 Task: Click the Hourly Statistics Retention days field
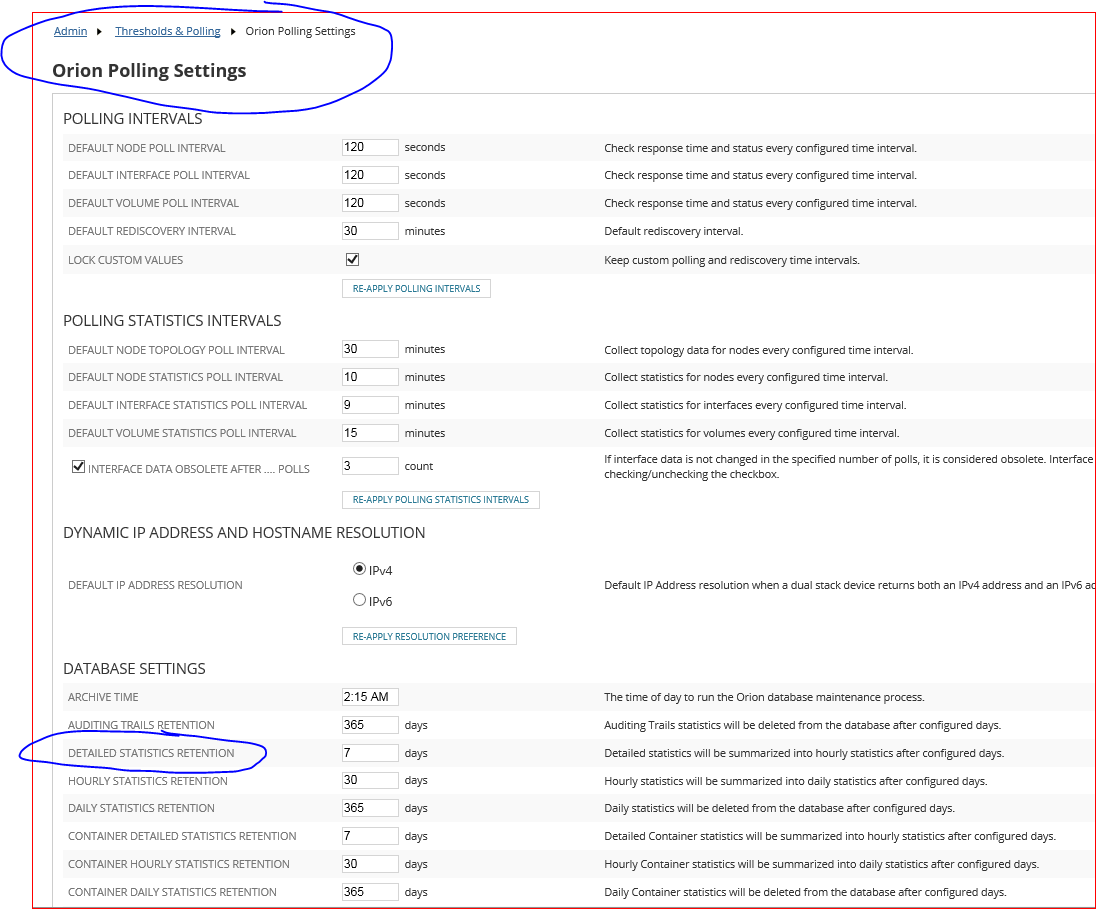coord(370,780)
